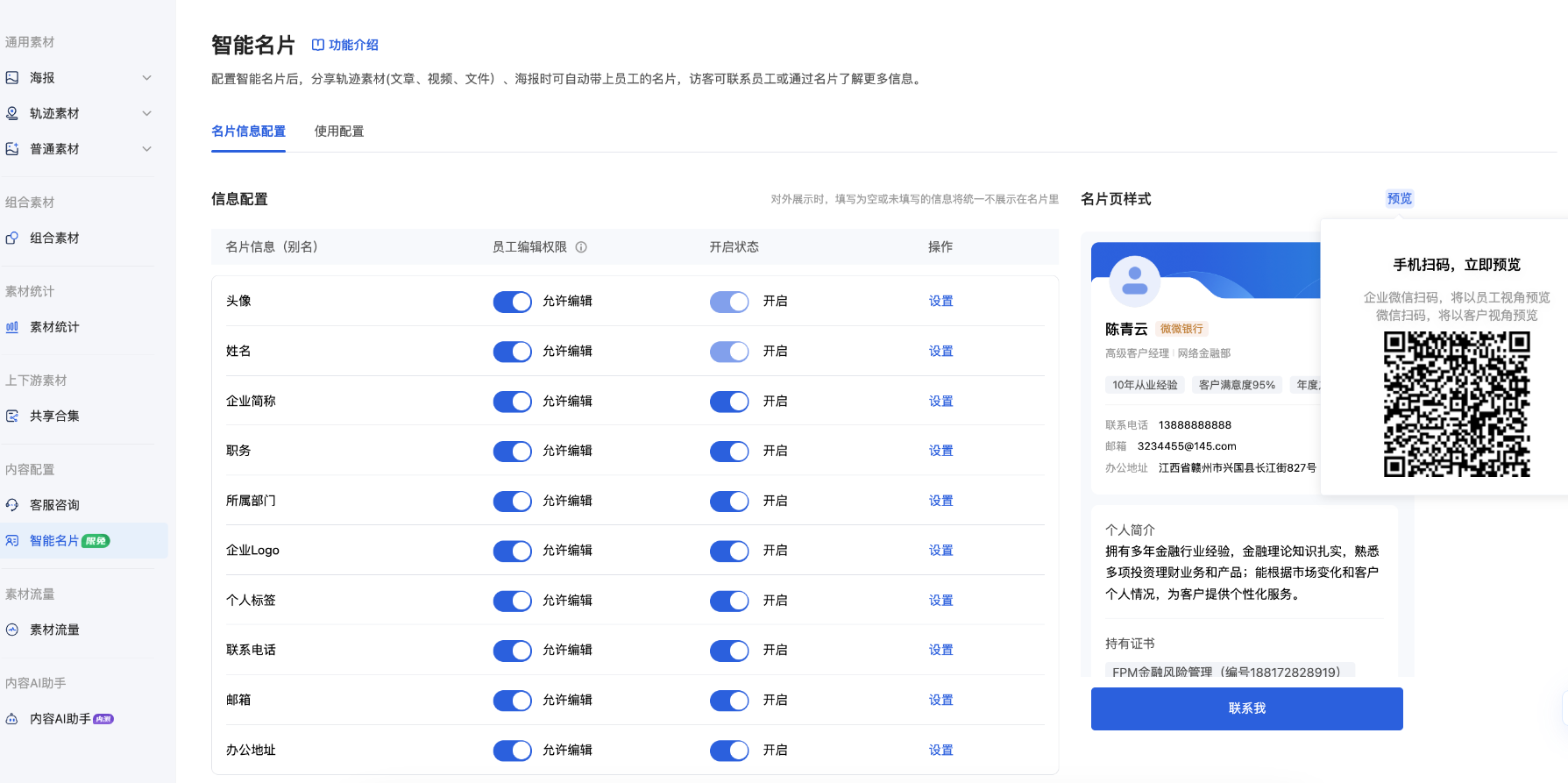The image size is (1568, 783).
Task: Expand the 轨迹素材 menu chevron
Action: click(x=147, y=113)
